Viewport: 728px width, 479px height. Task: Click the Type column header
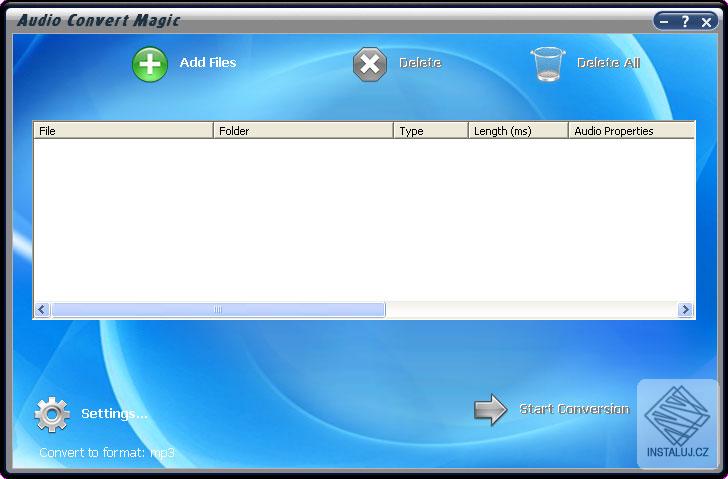pyautogui.click(x=431, y=131)
